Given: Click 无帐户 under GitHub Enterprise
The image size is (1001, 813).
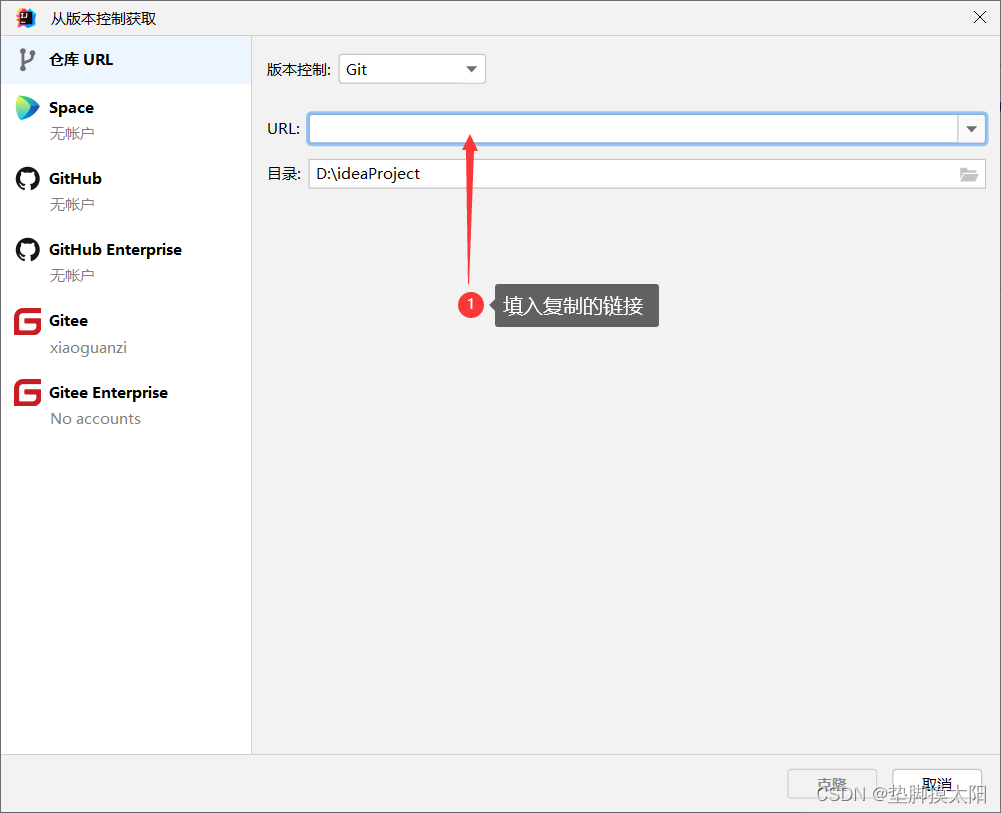Looking at the screenshot, I should 72,275.
